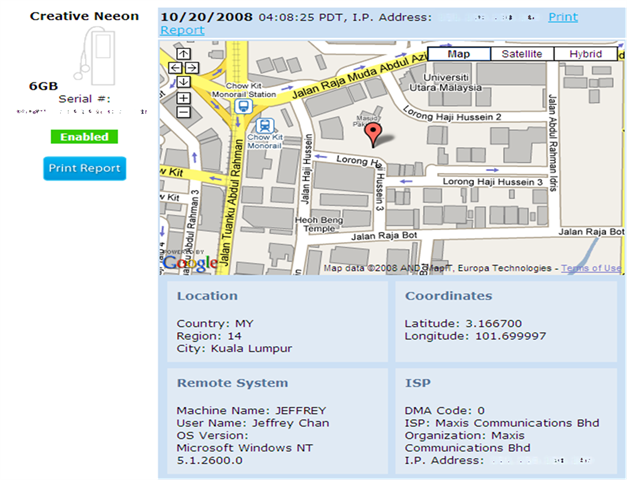Screen dimensions: 627x480
Task: Click the Remote System section heading
Action: (x=232, y=383)
